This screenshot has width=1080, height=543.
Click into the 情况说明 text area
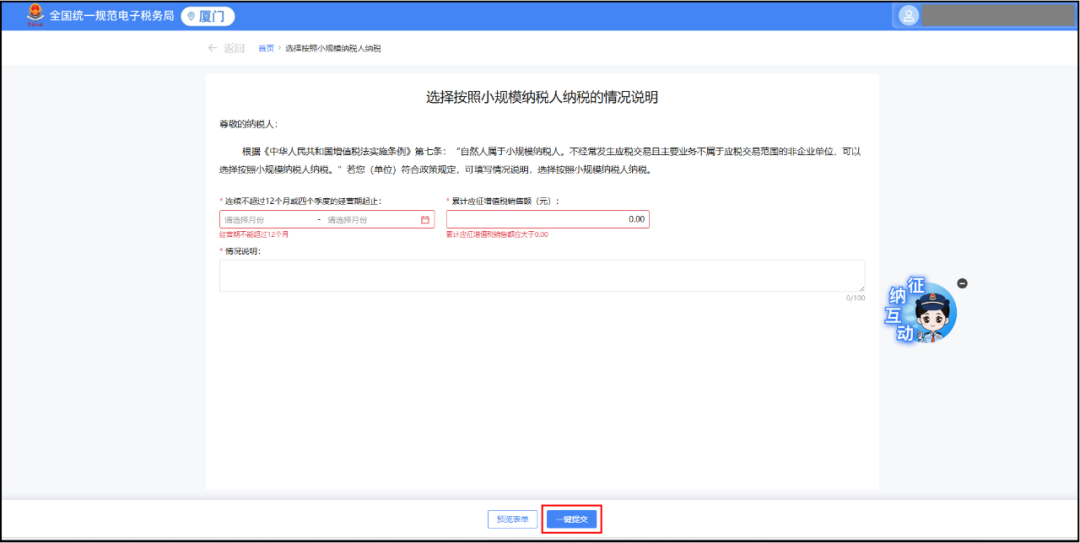[542, 276]
